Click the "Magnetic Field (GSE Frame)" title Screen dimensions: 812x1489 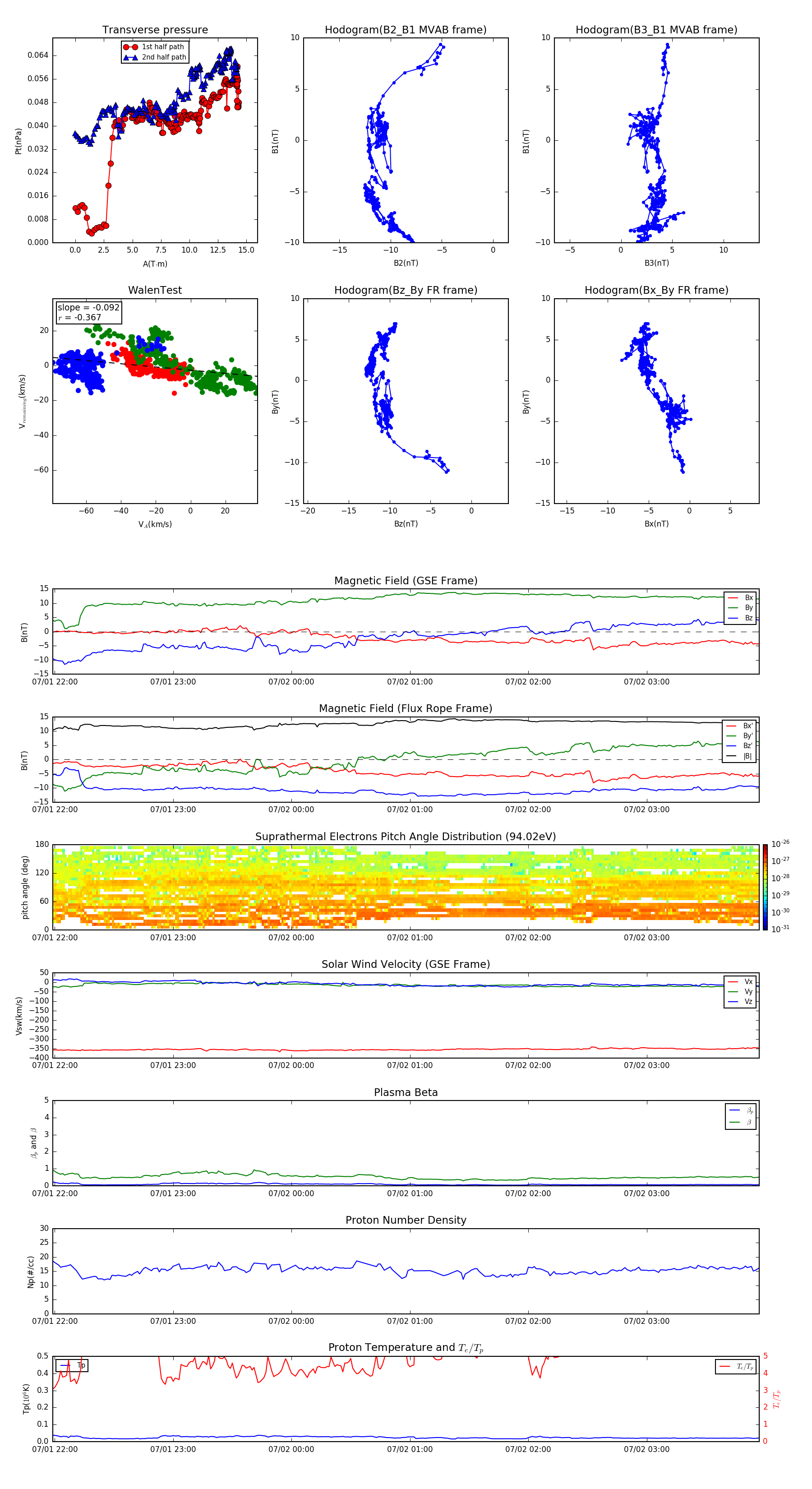coord(406,581)
